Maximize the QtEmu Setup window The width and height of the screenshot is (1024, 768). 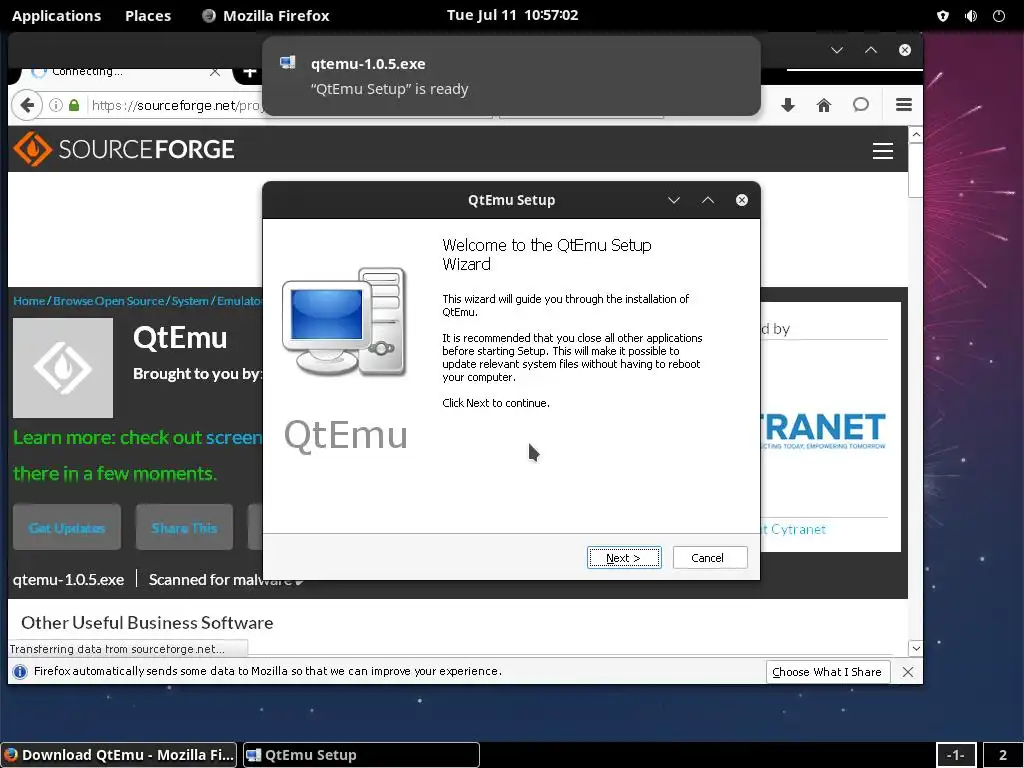(708, 200)
